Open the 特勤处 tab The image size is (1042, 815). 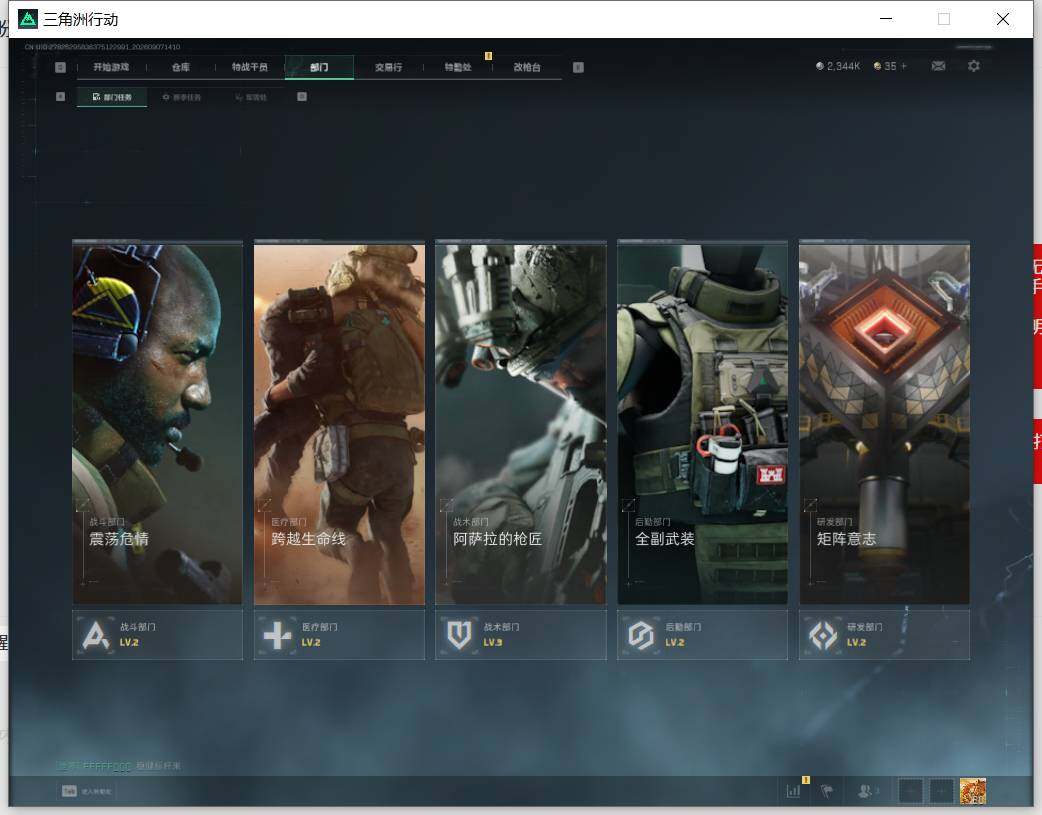[x=458, y=67]
